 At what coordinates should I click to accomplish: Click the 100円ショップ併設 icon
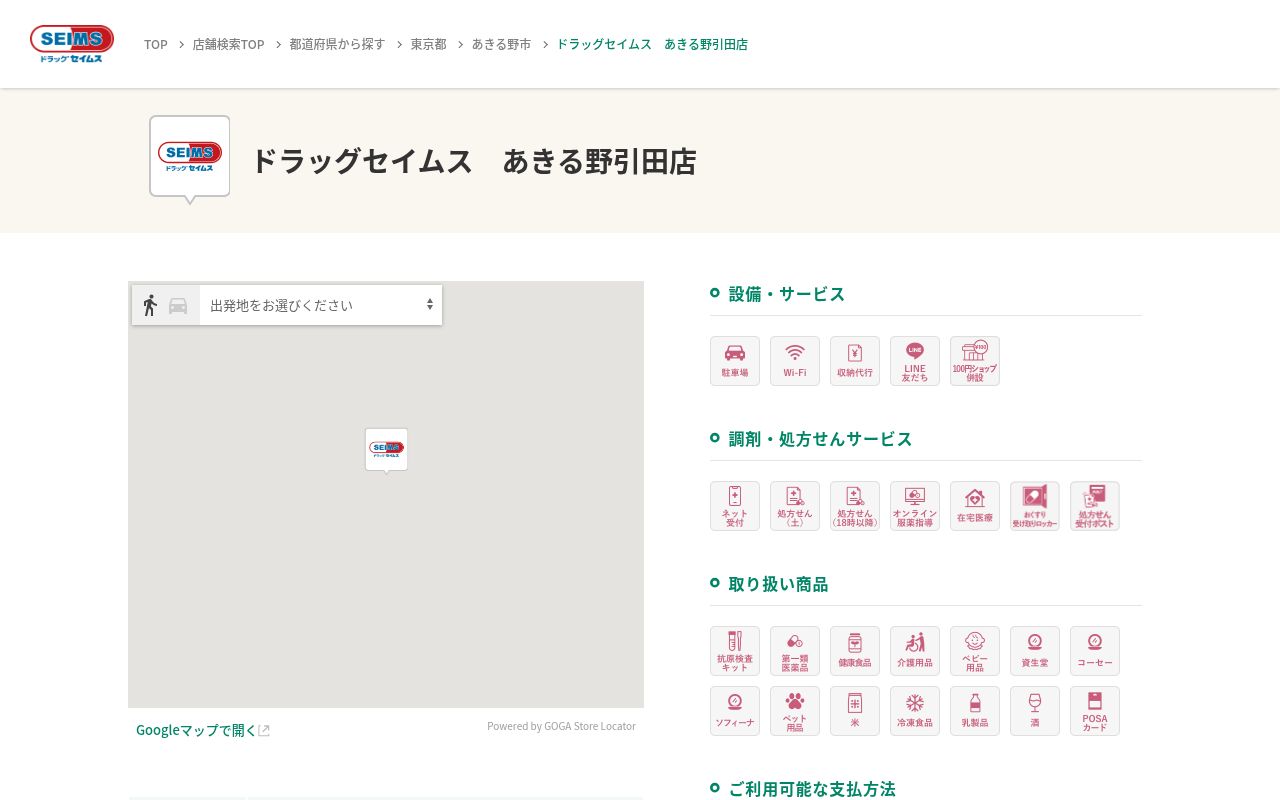coord(975,361)
